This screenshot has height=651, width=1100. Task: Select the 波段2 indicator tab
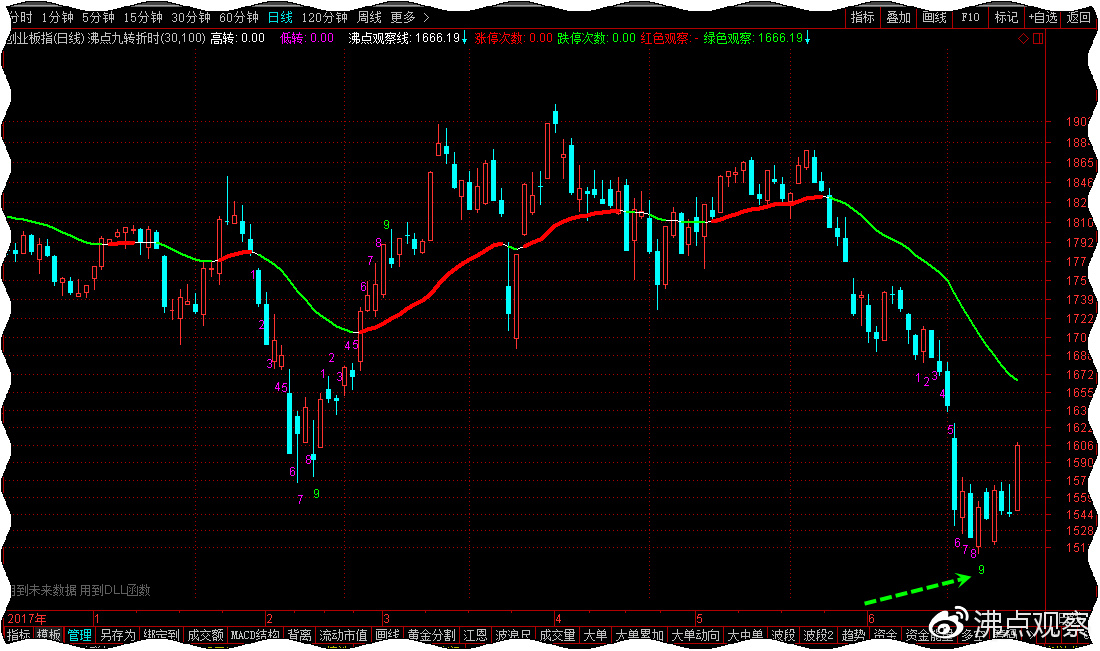(x=818, y=635)
